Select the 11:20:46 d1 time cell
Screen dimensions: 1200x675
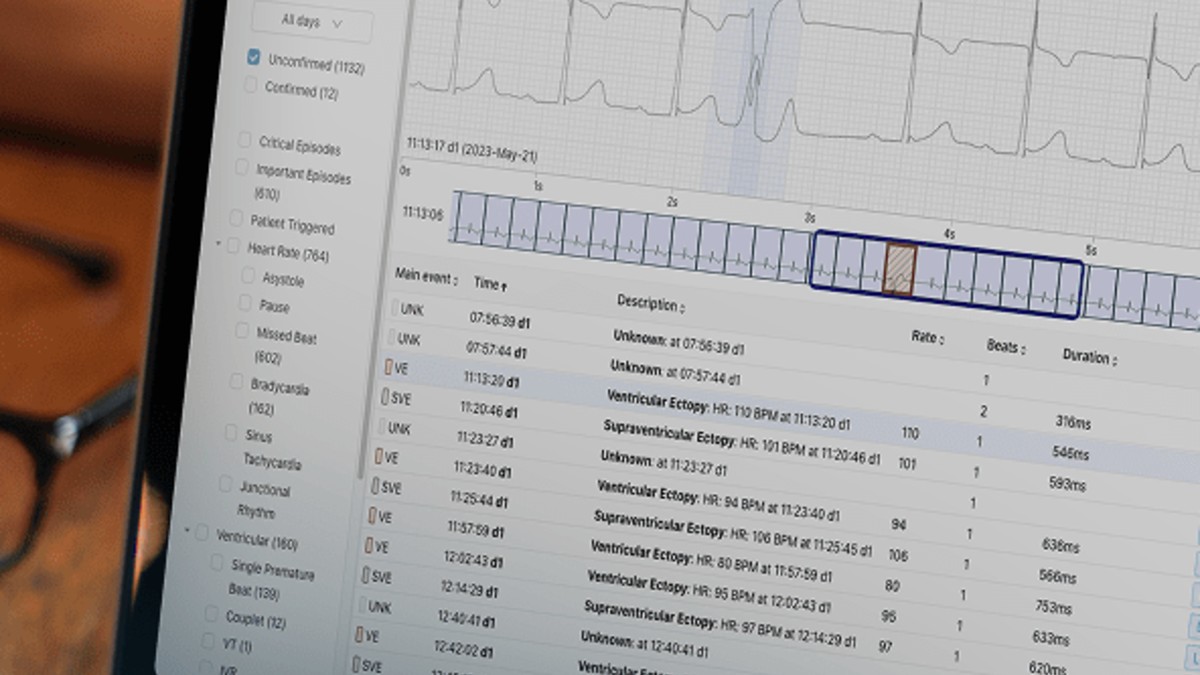click(x=488, y=410)
